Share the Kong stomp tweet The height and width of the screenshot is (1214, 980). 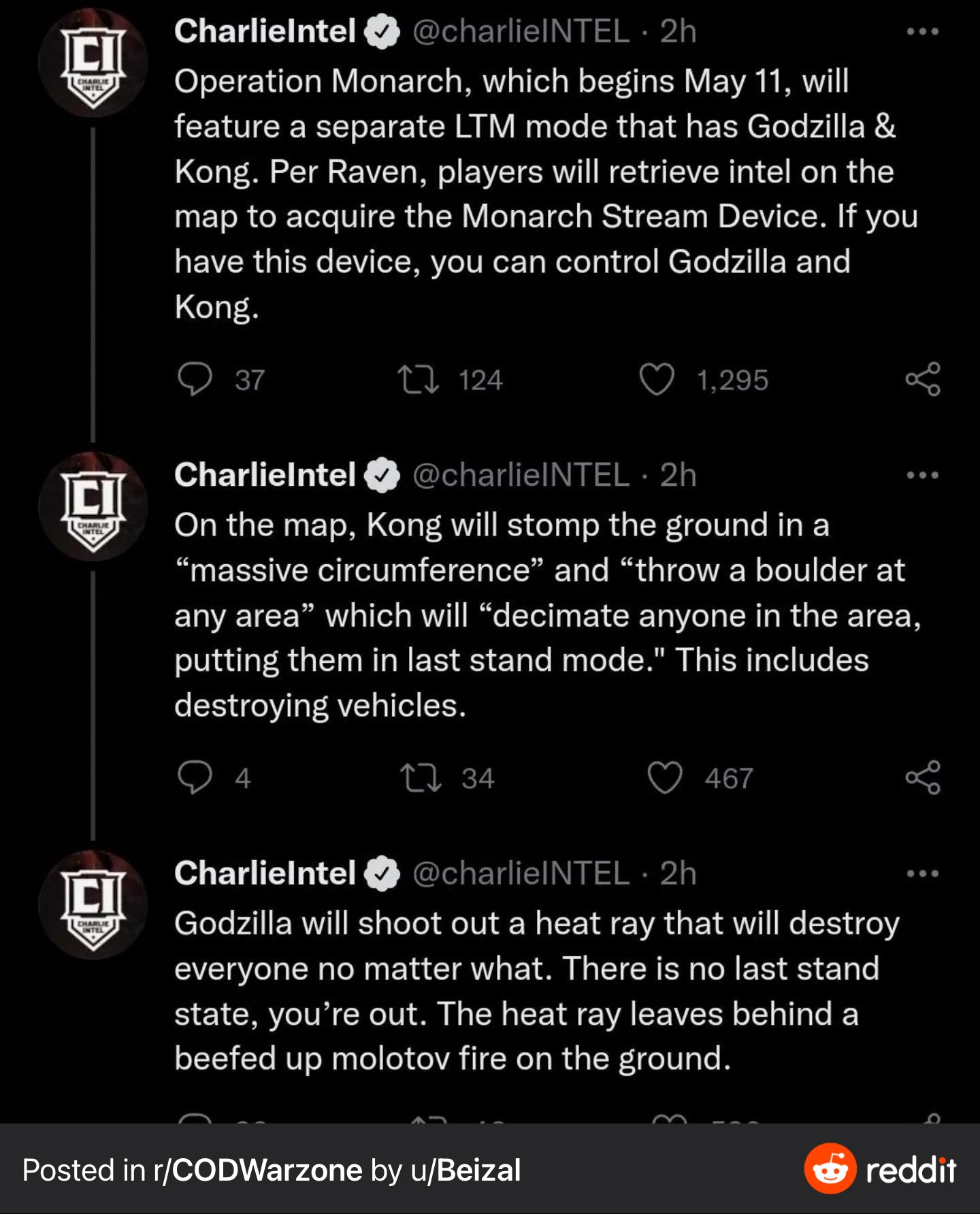923,777
